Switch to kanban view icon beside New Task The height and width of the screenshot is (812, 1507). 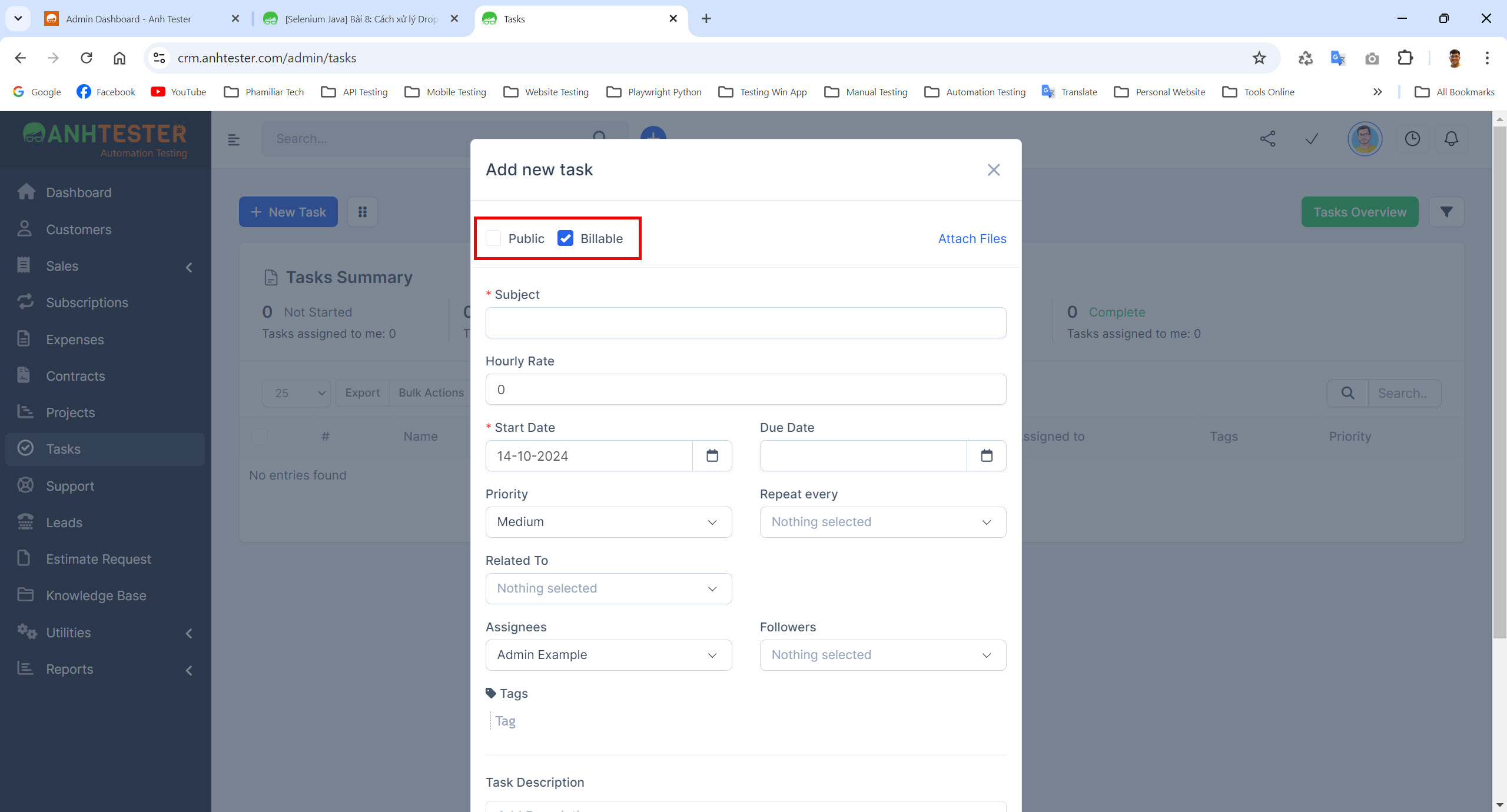(x=363, y=212)
